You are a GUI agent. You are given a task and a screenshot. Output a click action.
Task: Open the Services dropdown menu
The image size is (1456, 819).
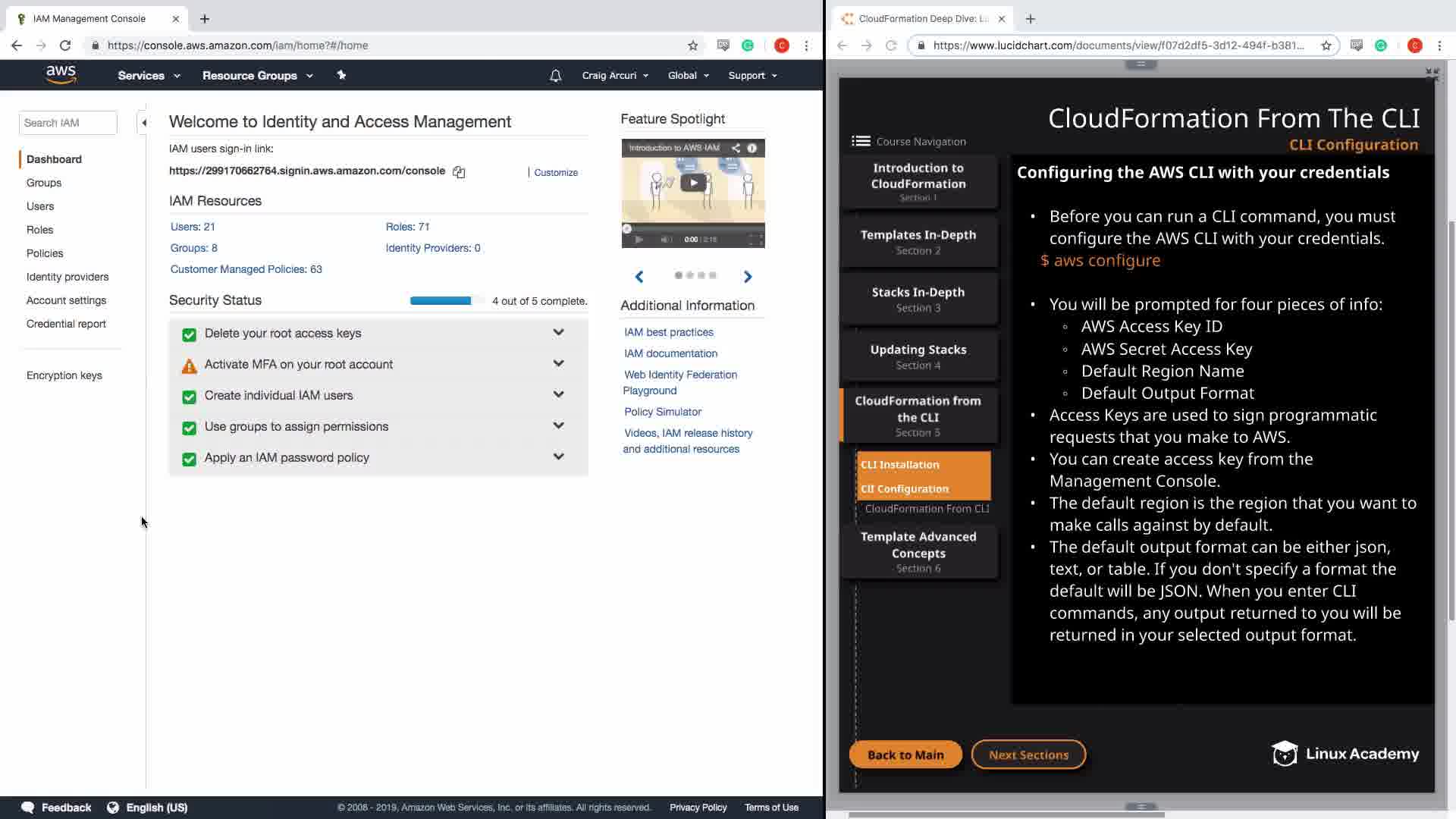(149, 76)
